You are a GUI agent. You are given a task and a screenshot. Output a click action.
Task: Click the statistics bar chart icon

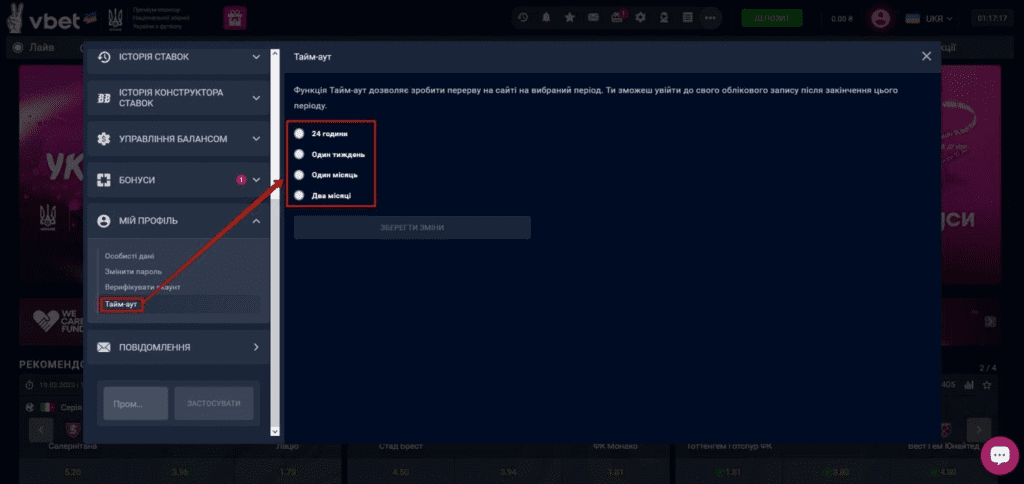coord(969,385)
